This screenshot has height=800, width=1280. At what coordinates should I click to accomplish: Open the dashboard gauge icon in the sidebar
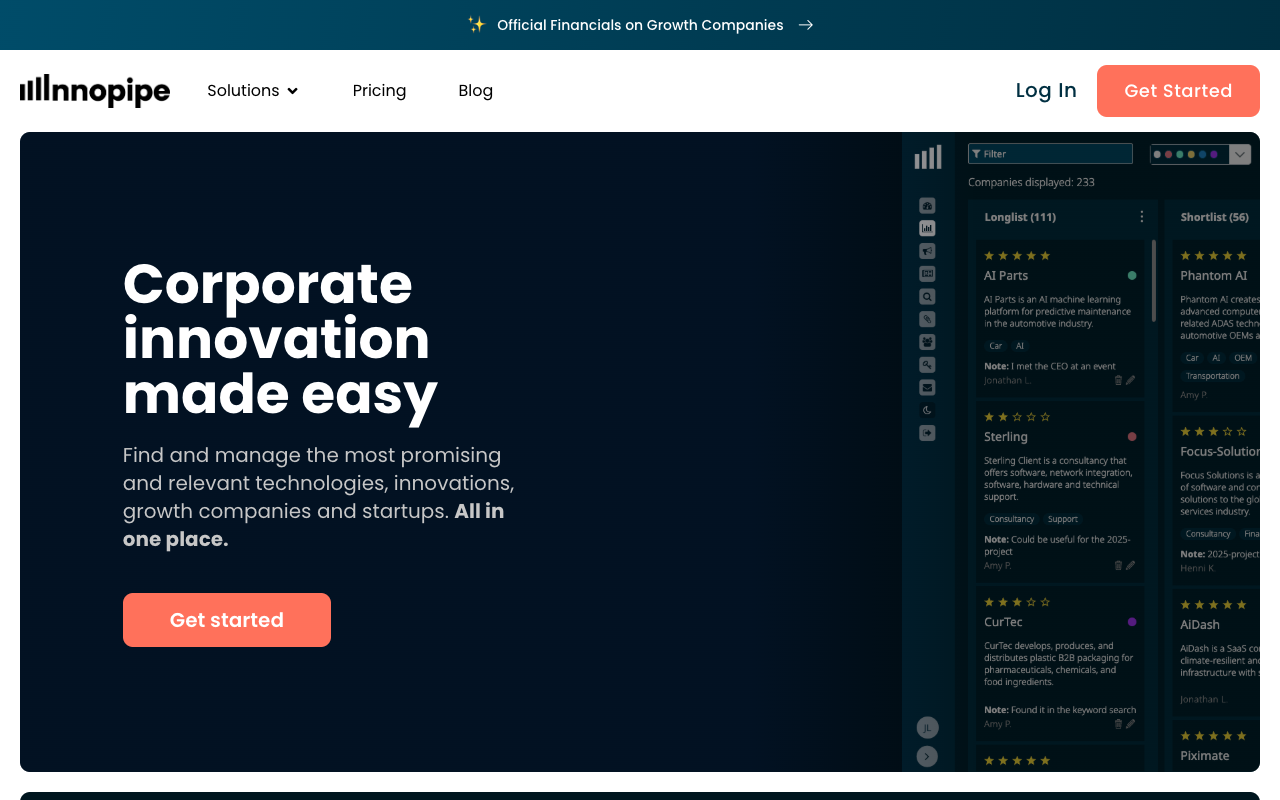pyautogui.click(x=927, y=205)
